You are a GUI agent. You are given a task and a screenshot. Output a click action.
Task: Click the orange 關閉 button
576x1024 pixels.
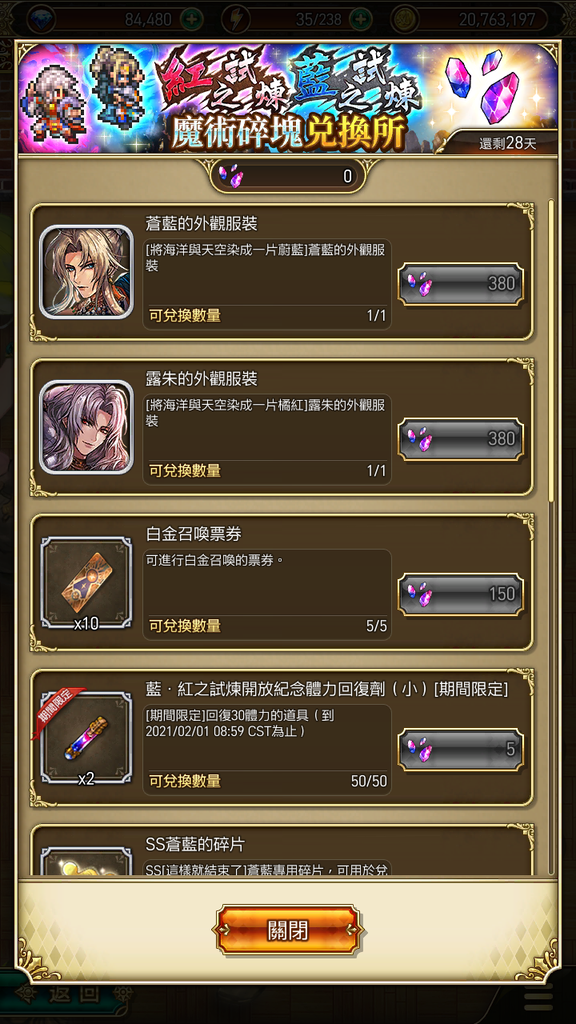(288, 929)
